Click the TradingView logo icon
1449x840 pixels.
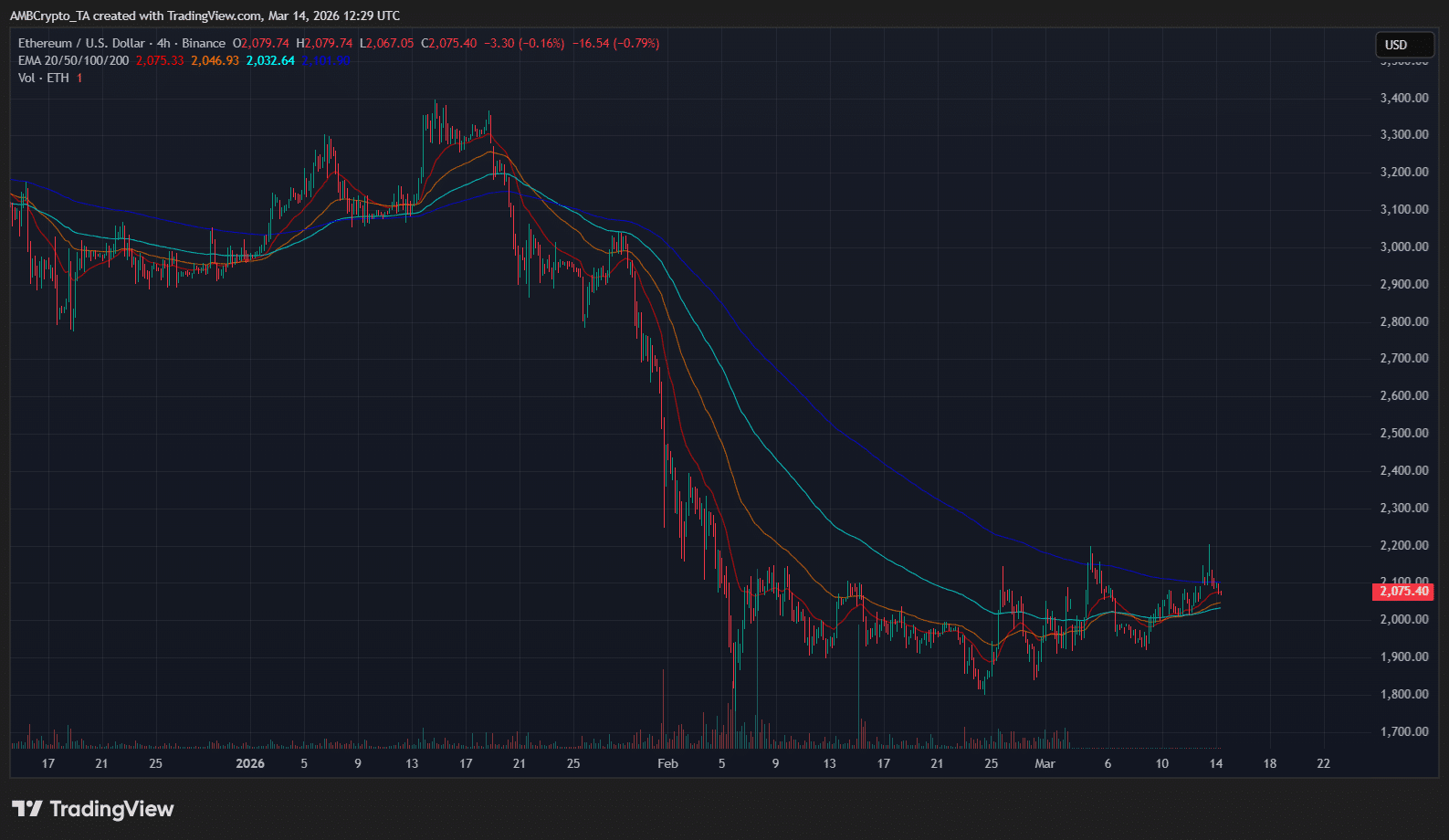coord(26,809)
